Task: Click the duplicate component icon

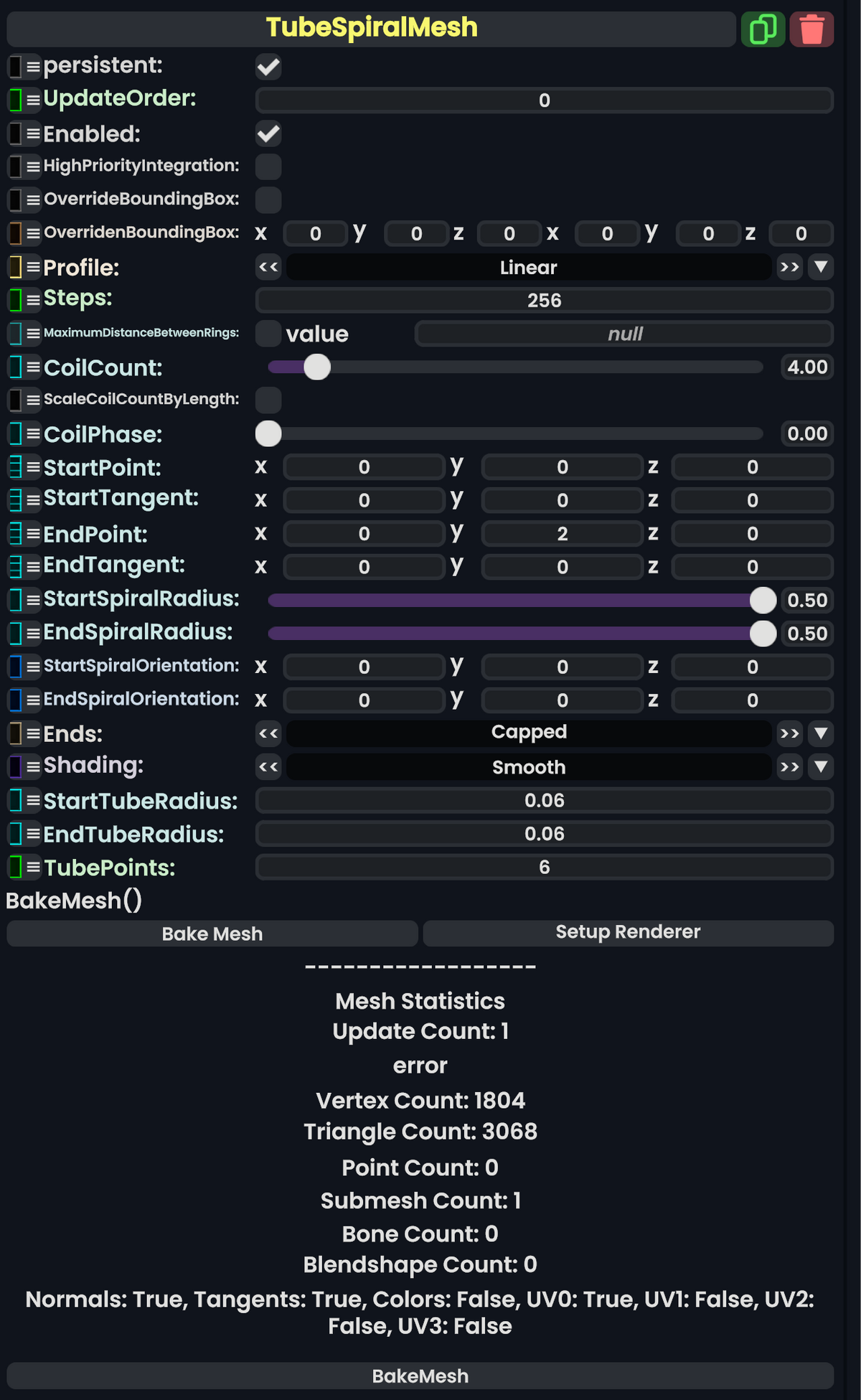Action: coord(763,29)
